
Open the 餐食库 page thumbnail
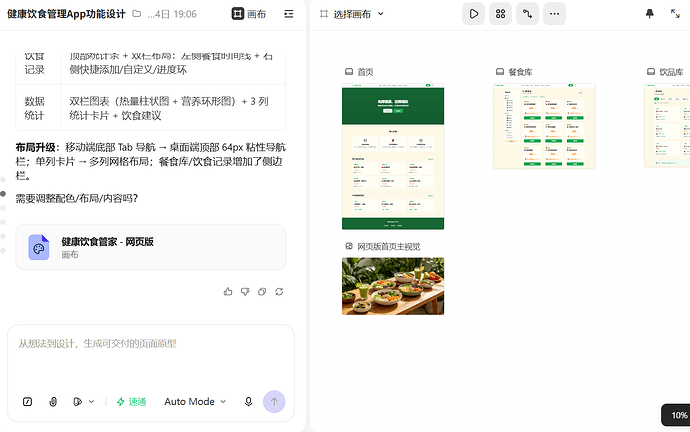click(x=544, y=126)
